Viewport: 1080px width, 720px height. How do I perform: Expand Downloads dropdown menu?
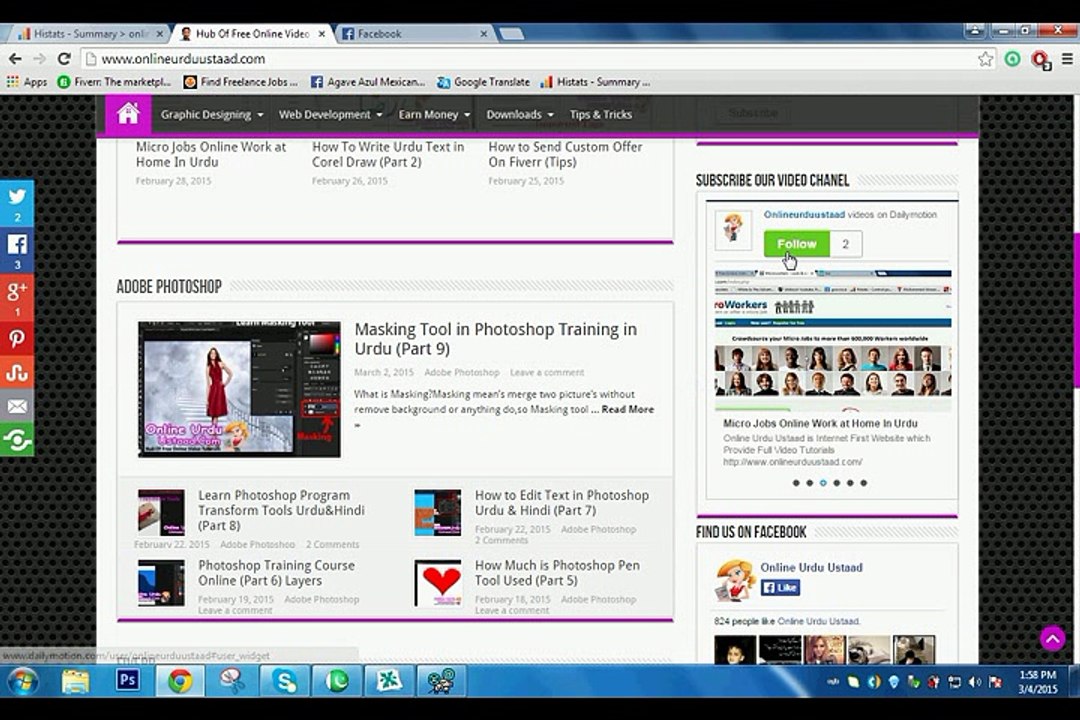[x=519, y=114]
